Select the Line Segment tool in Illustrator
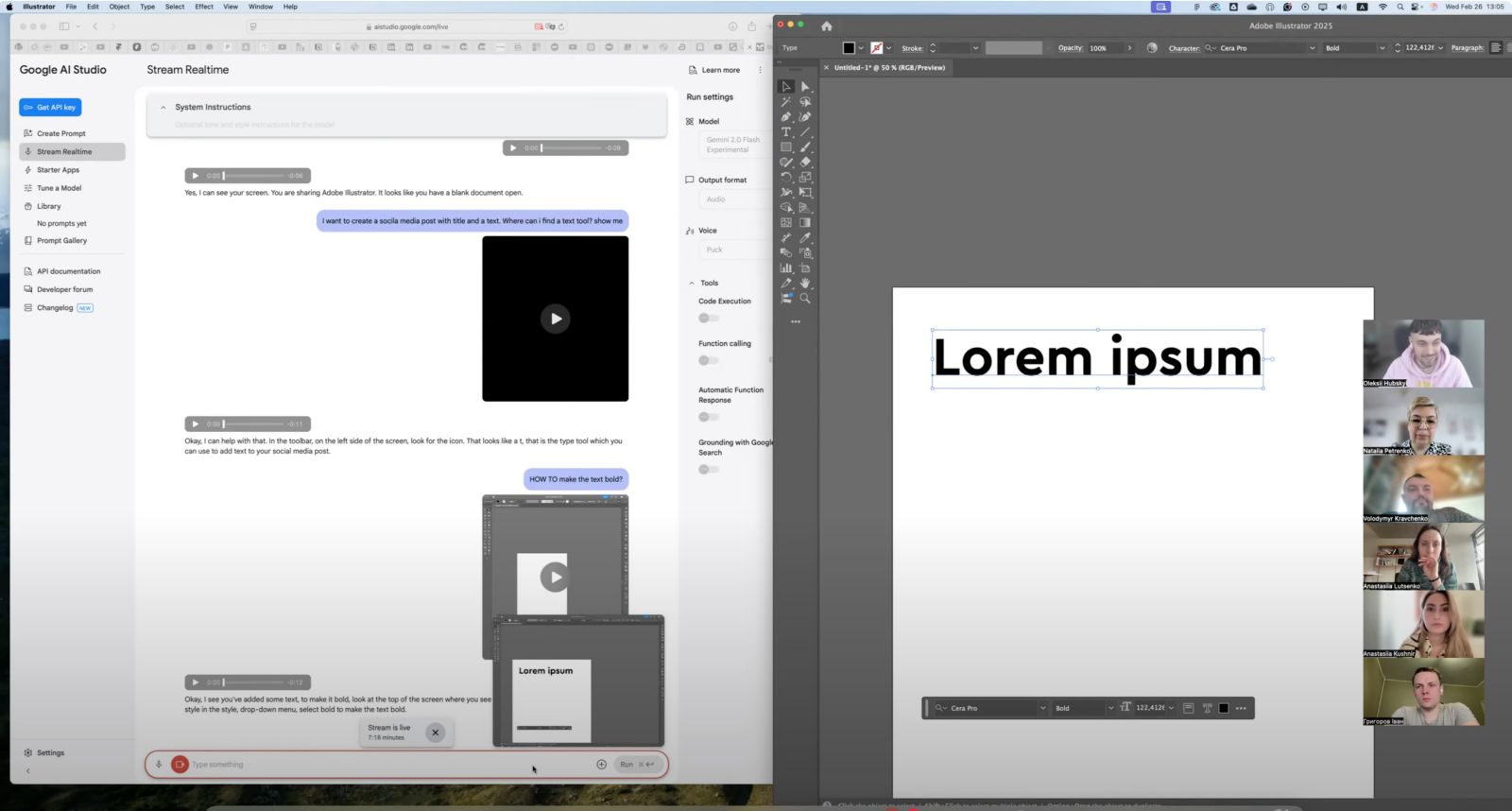The height and width of the screenshot is (811, 1512). coord(805,132)
